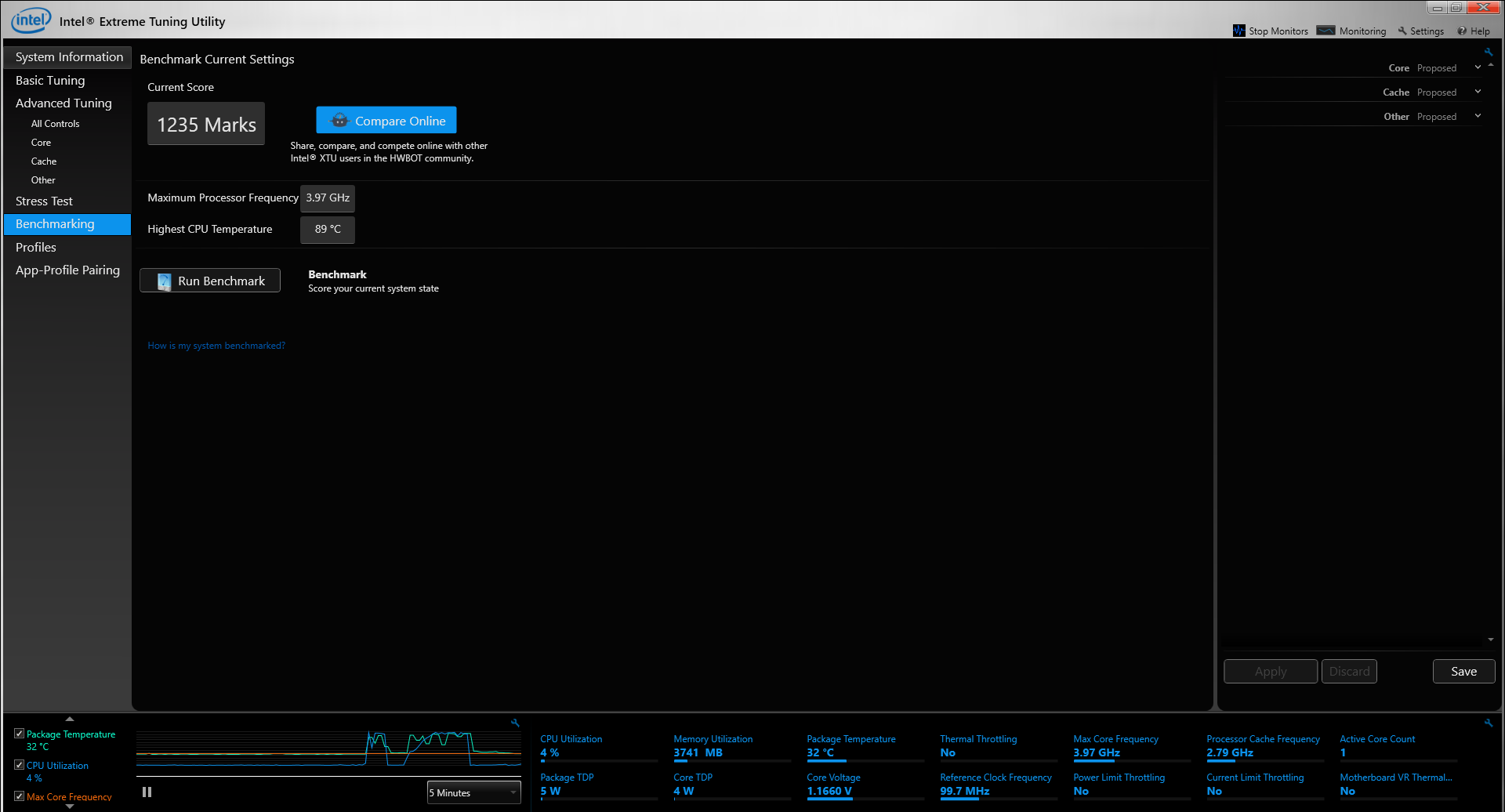Pause the monitoring graph
The height and width of the screenshot is (812, 1505).
[x=147, y=792]
